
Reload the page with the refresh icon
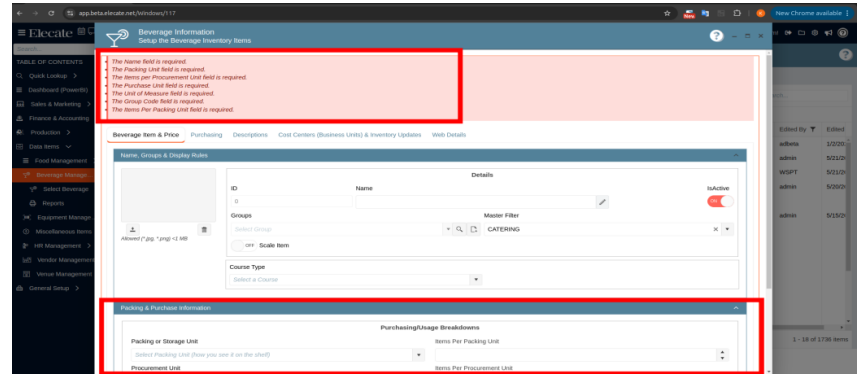[x=51, y=13]
